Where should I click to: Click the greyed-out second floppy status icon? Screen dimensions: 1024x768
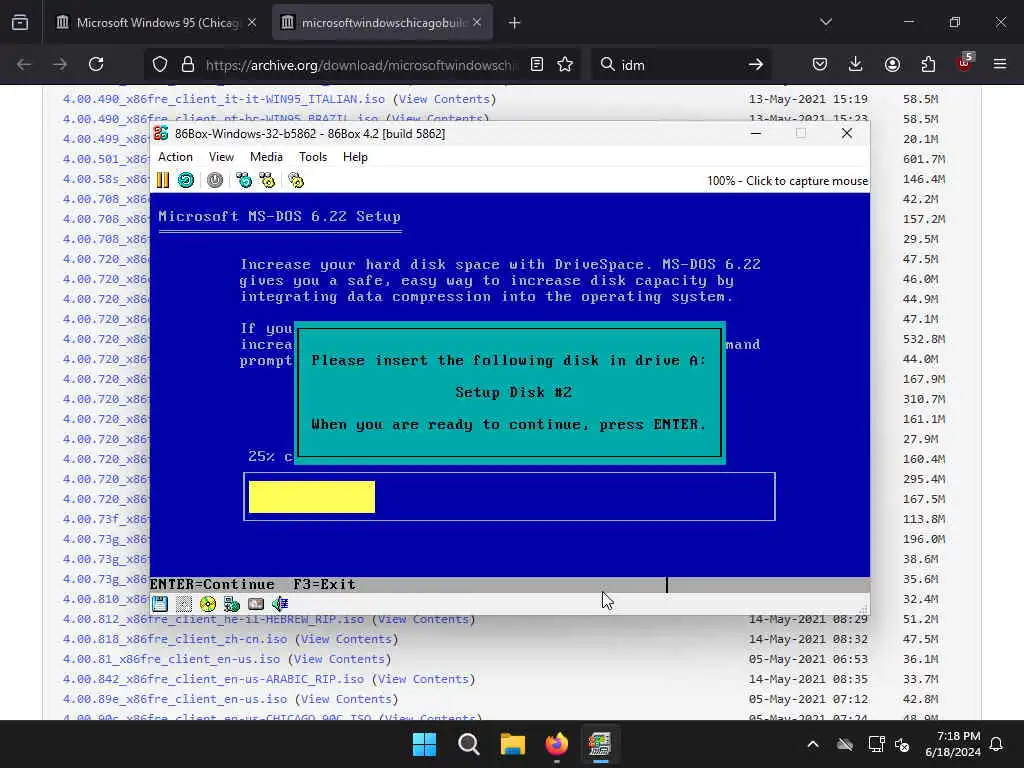[x=184, y=604]
